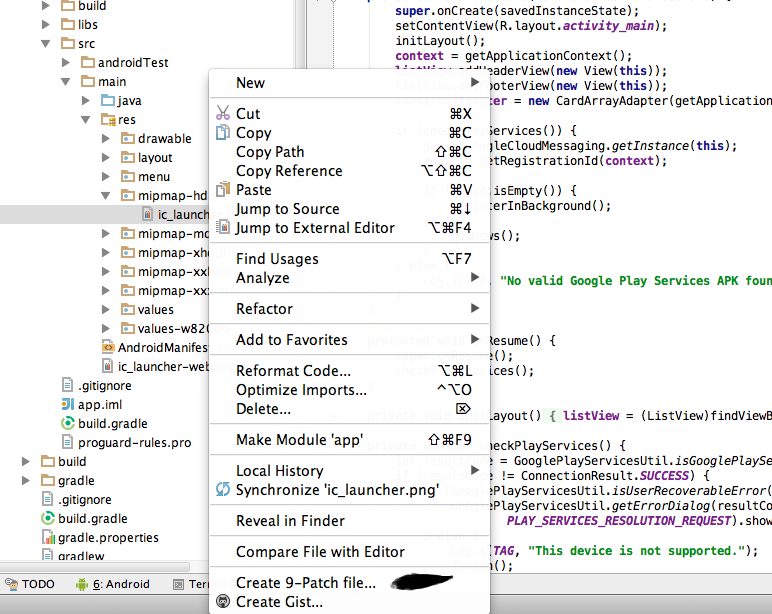Select Jump to Source

[350, 209]
